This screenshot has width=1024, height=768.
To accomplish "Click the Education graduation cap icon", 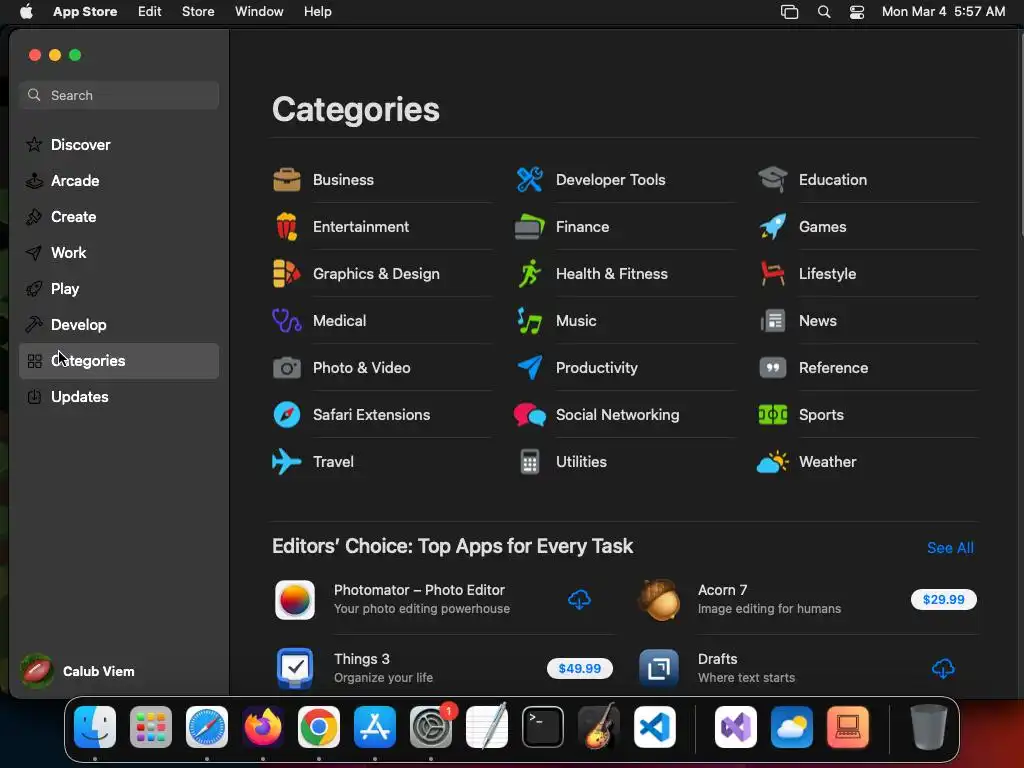I will tap(773, 180).
